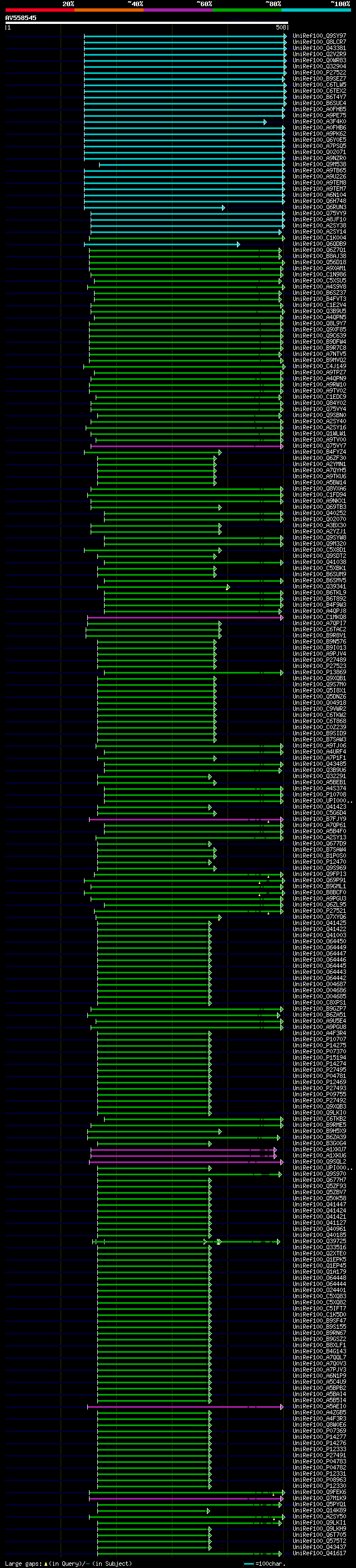The height and width of the screenshot is (1568, 356).
Task: Click the Large gaps legend text
Action: tap(67, 1563)
